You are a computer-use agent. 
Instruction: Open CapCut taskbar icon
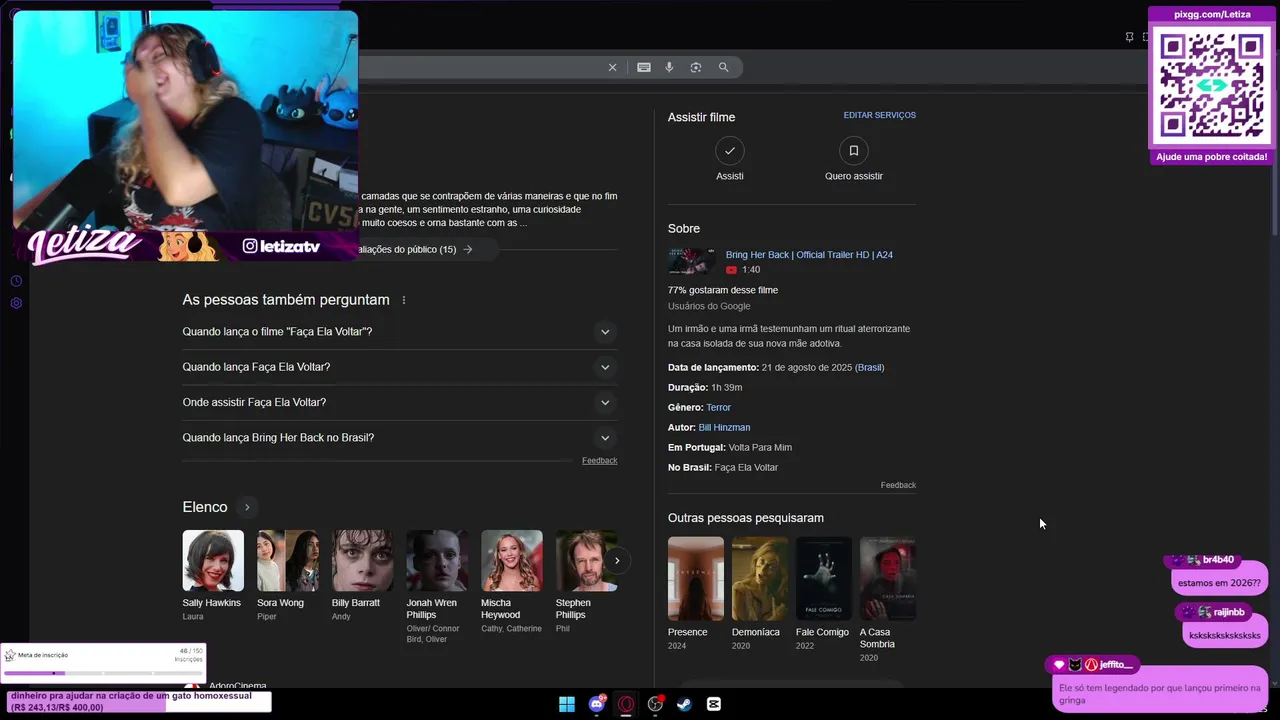[714, 704]
